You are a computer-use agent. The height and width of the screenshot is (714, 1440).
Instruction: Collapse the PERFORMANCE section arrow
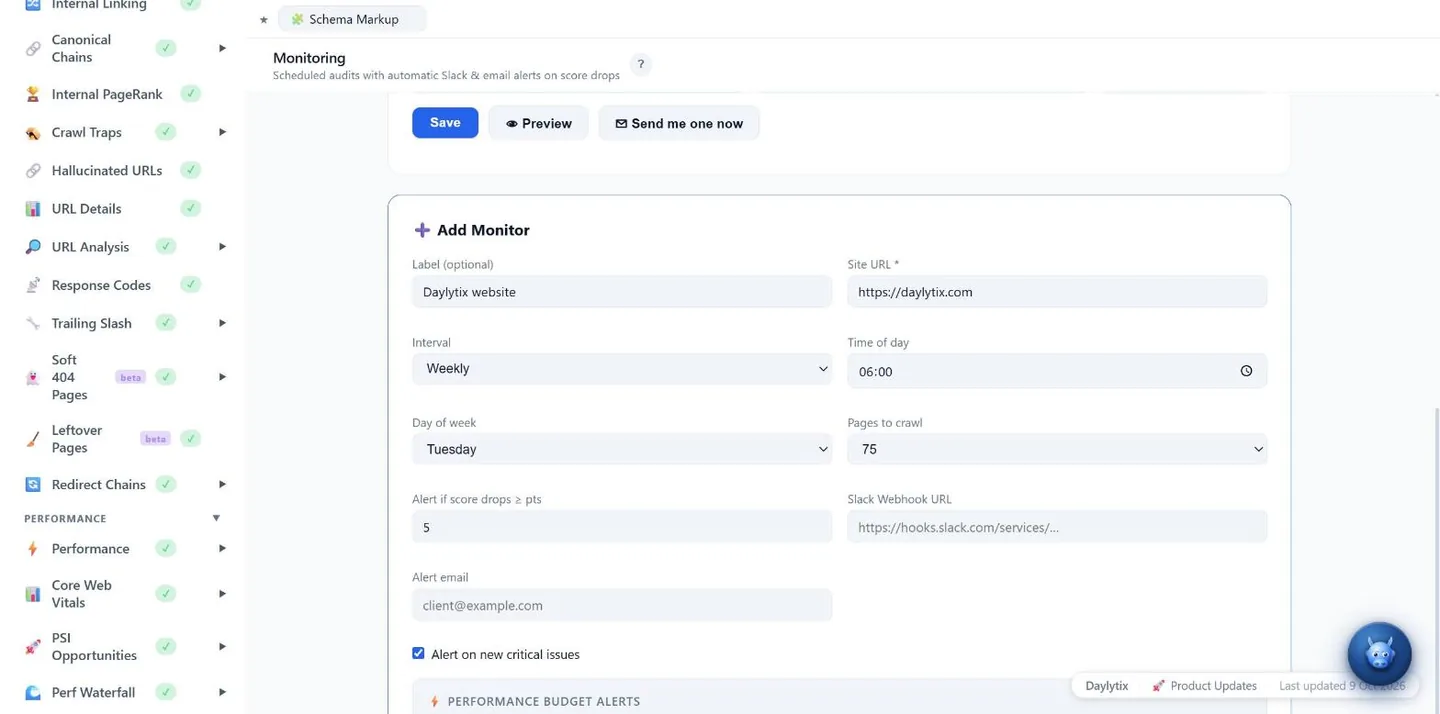tap(216, 518)
